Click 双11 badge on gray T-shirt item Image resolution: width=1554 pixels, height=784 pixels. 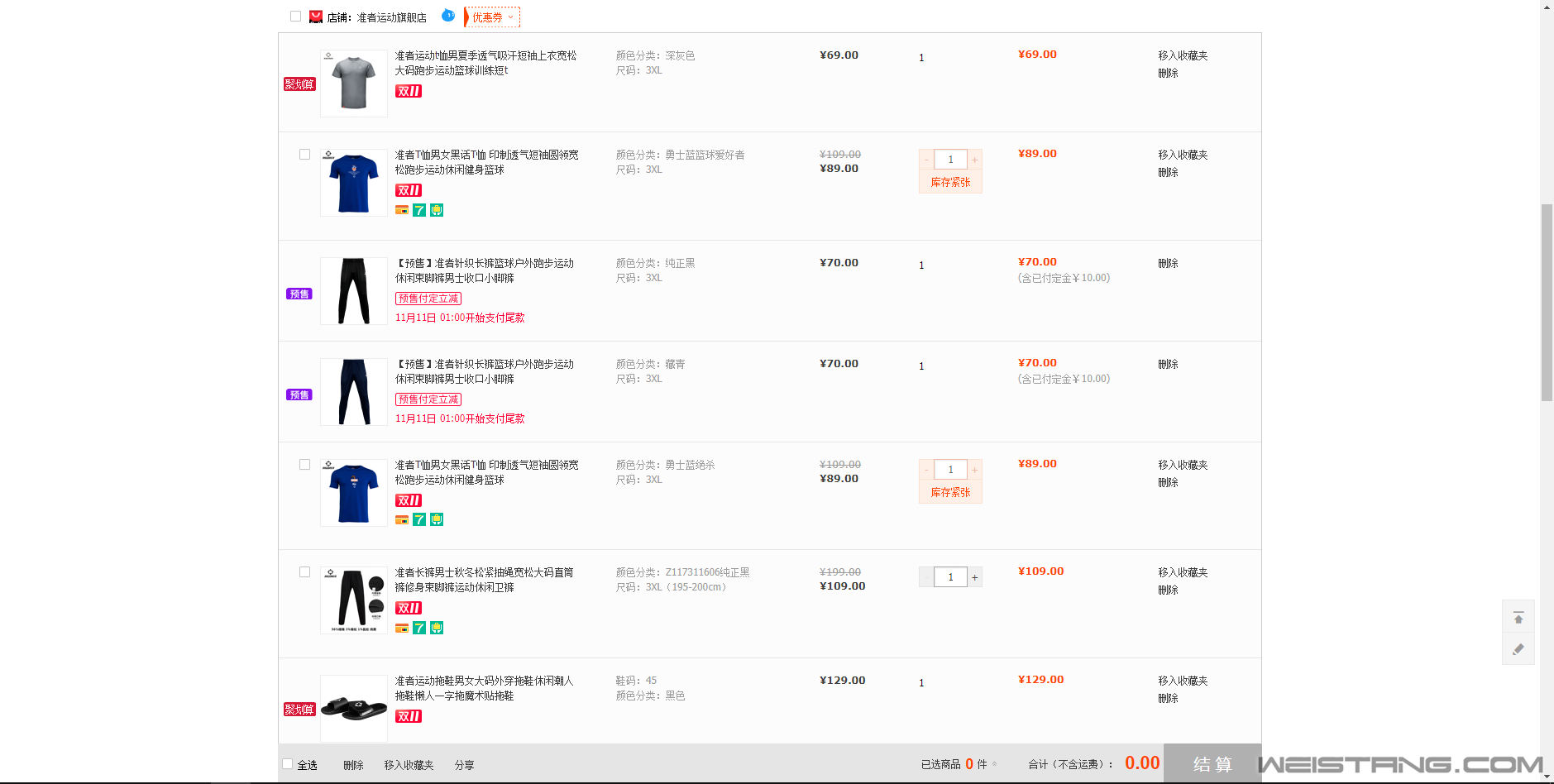[409, 91]
